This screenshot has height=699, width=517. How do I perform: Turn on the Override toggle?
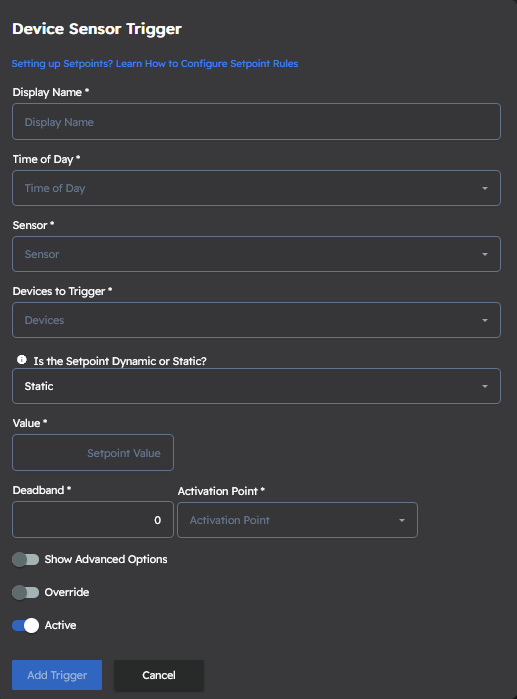pos(25,592)
